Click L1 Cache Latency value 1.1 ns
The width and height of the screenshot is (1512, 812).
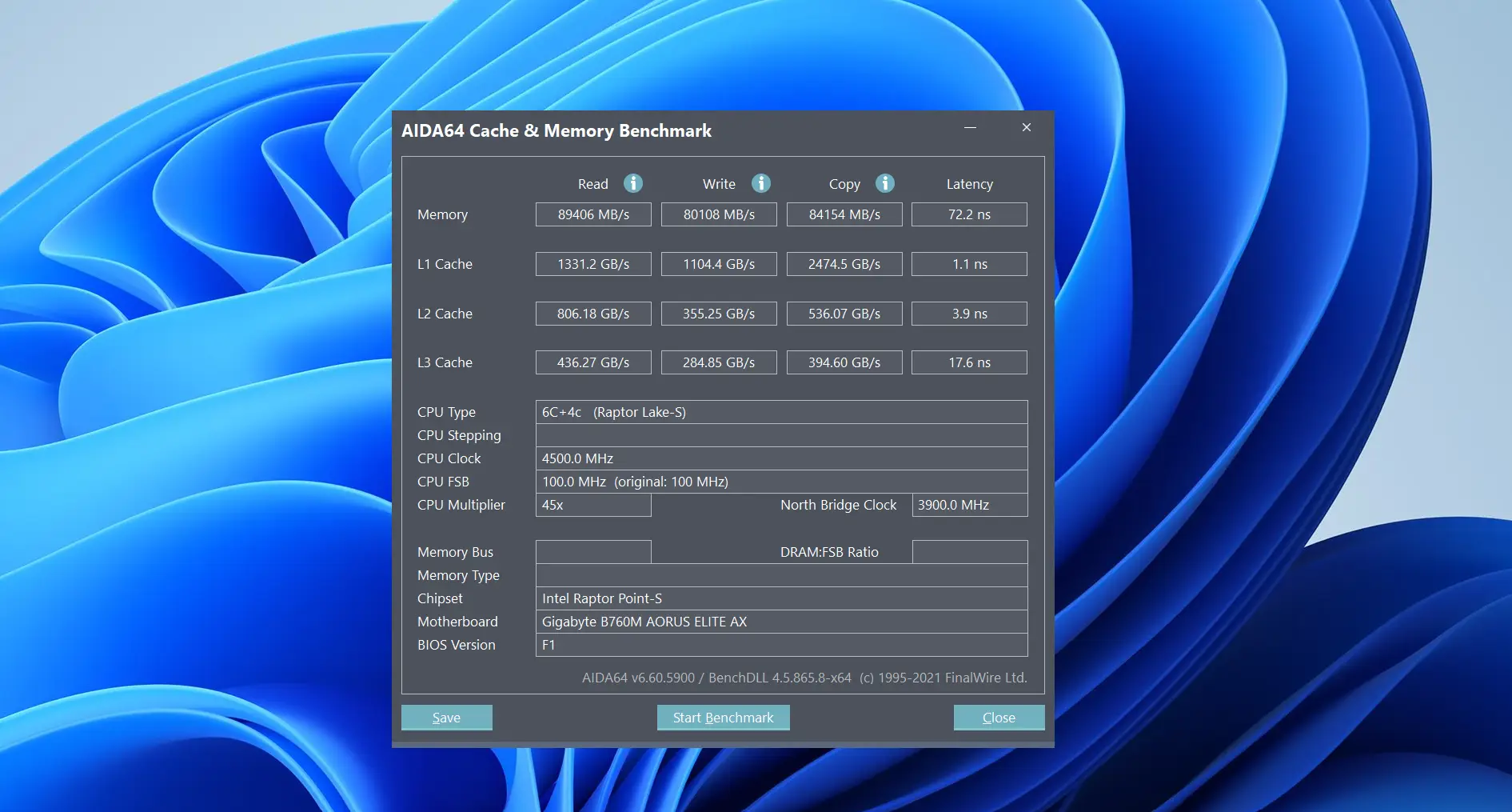click(969, 264)
